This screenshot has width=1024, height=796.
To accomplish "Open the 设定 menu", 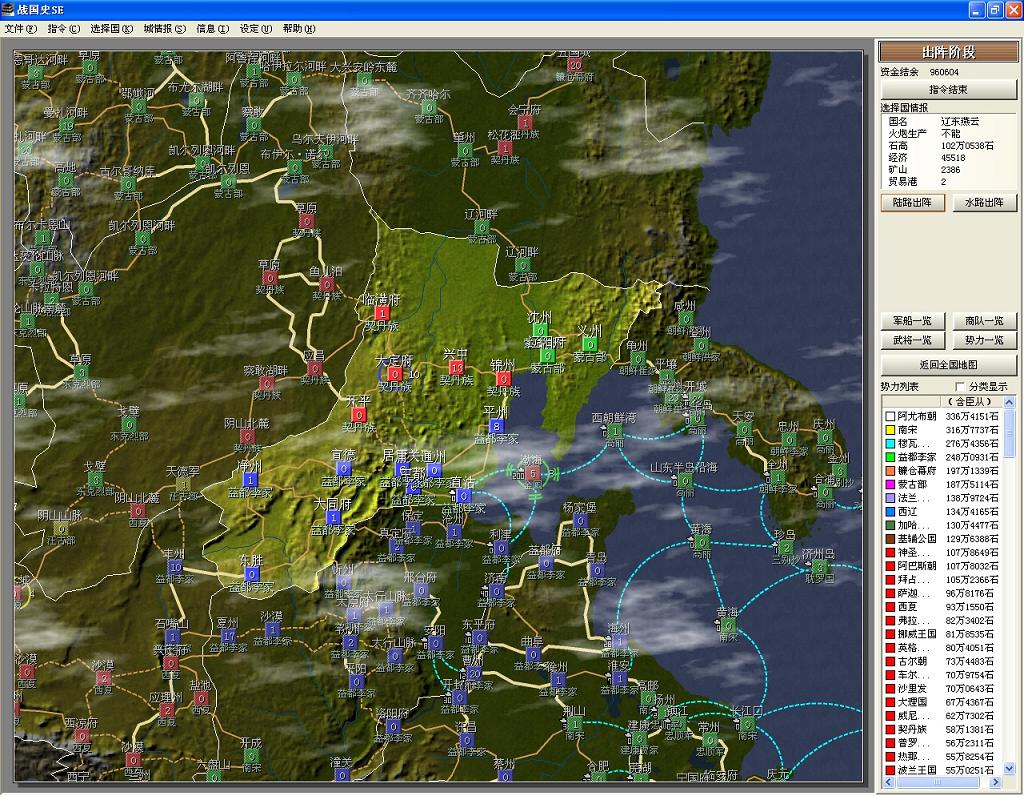I will click(255, 29).
